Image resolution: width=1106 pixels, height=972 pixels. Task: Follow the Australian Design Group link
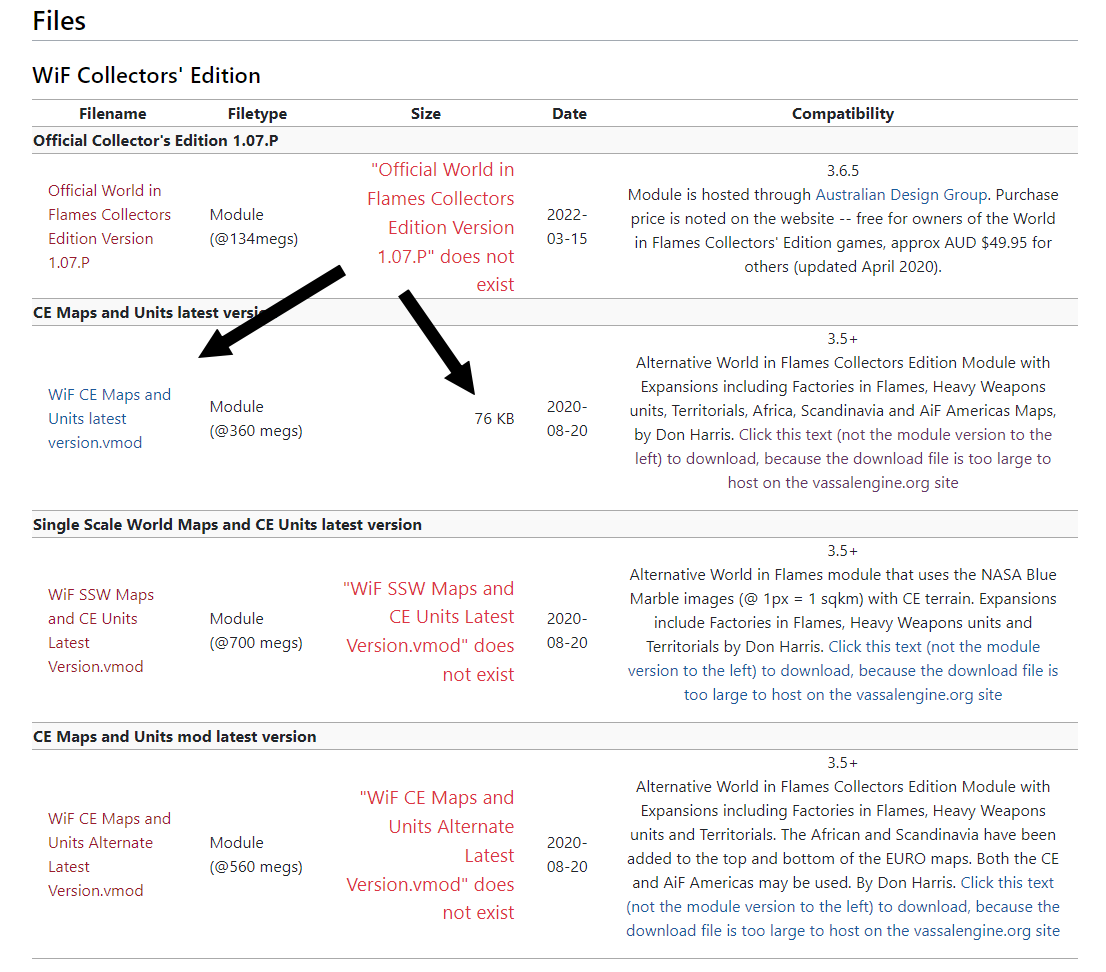(901, 195)
